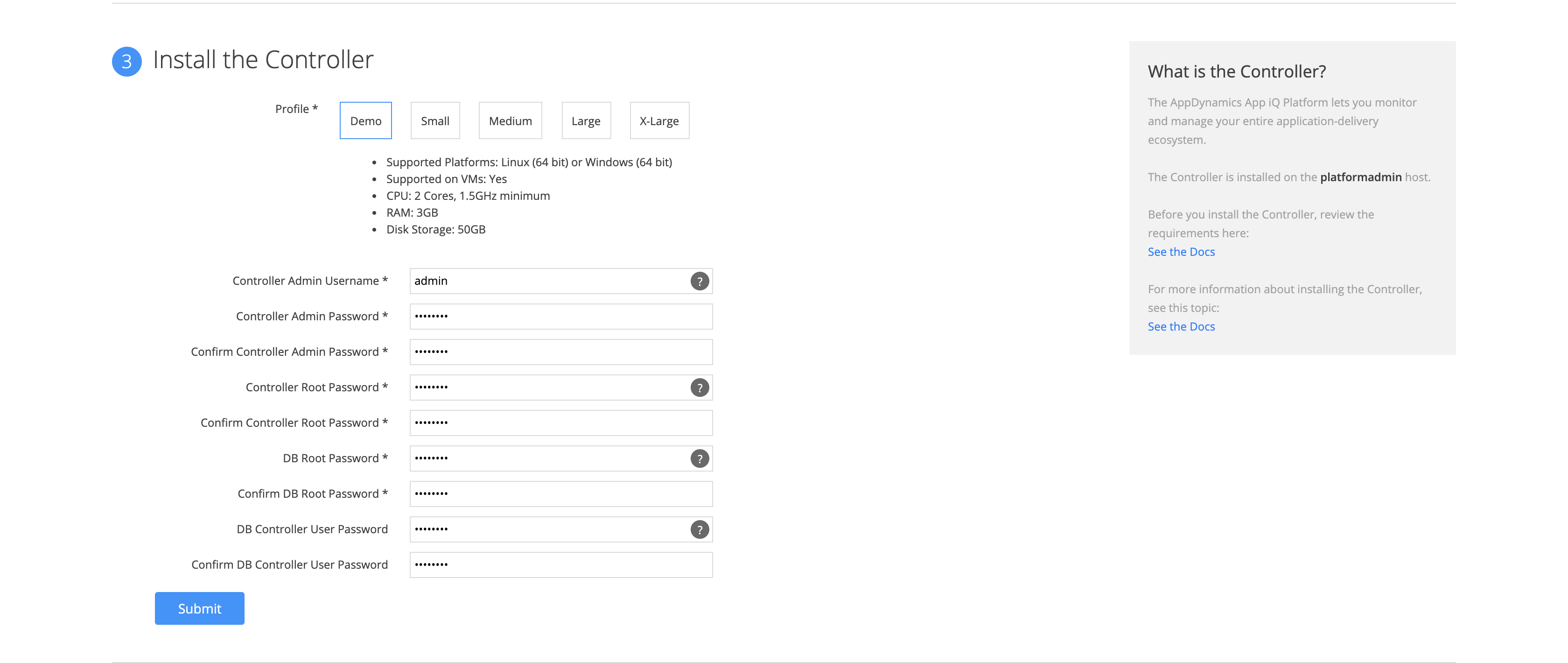1568x663 pixels.
Task: Open installing Controller See the Docs link
Action: coord(1181,327)
